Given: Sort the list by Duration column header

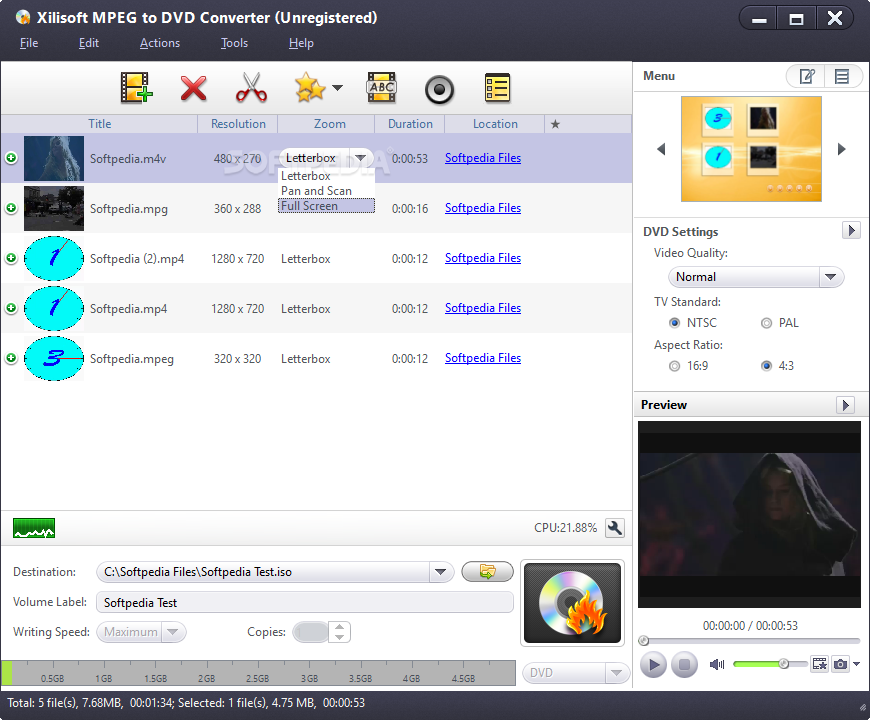Looking at the screenshot, I should [410, 124].
